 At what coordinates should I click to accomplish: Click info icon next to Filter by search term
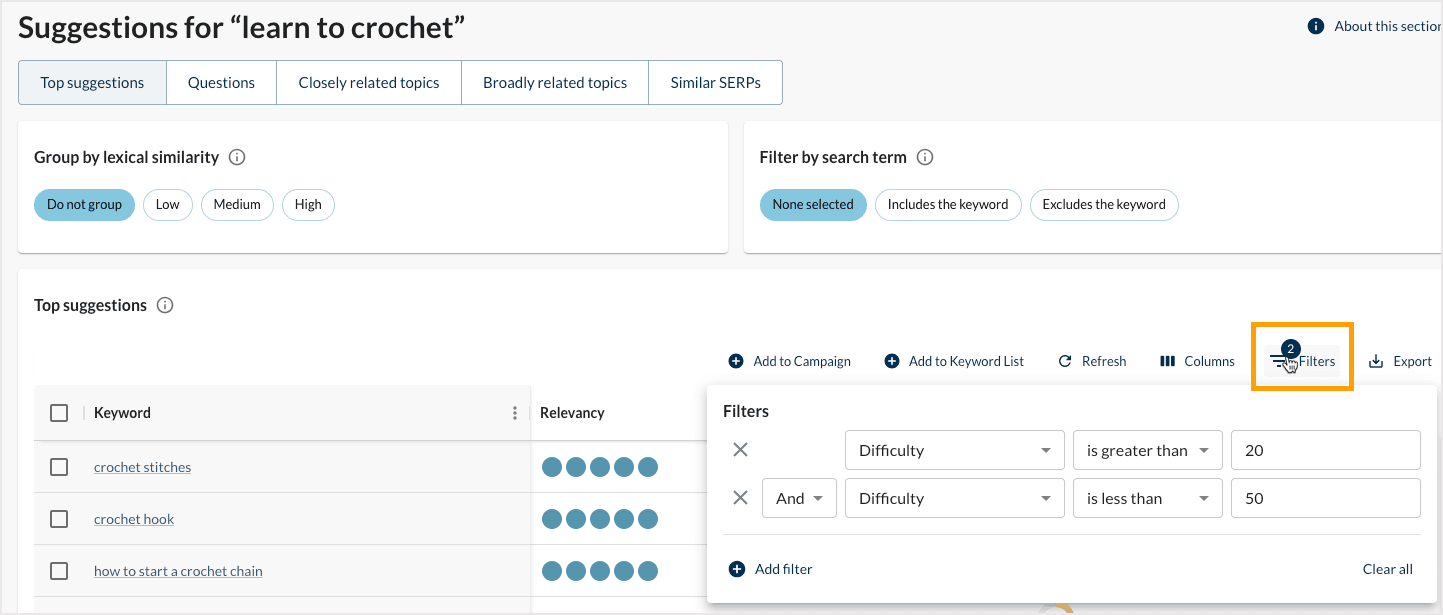[x=925, y=157]
